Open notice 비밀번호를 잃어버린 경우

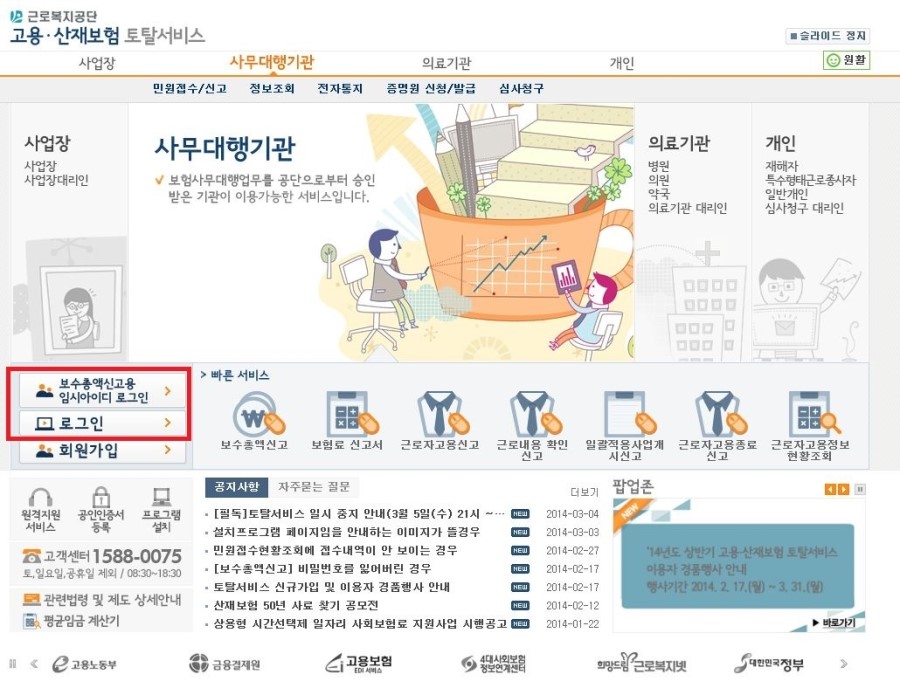pyautogui.click(x=322, y=569)
